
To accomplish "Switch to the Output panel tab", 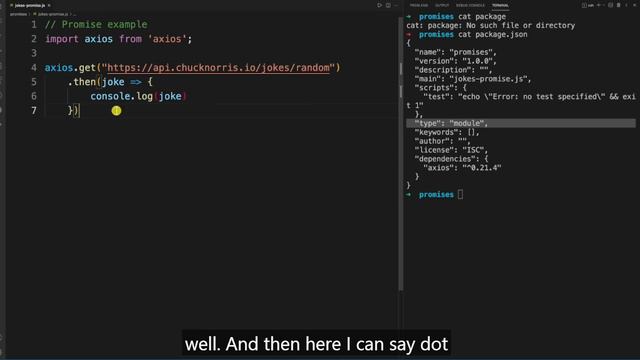I will pyautogui.click(x=442, y=5).
